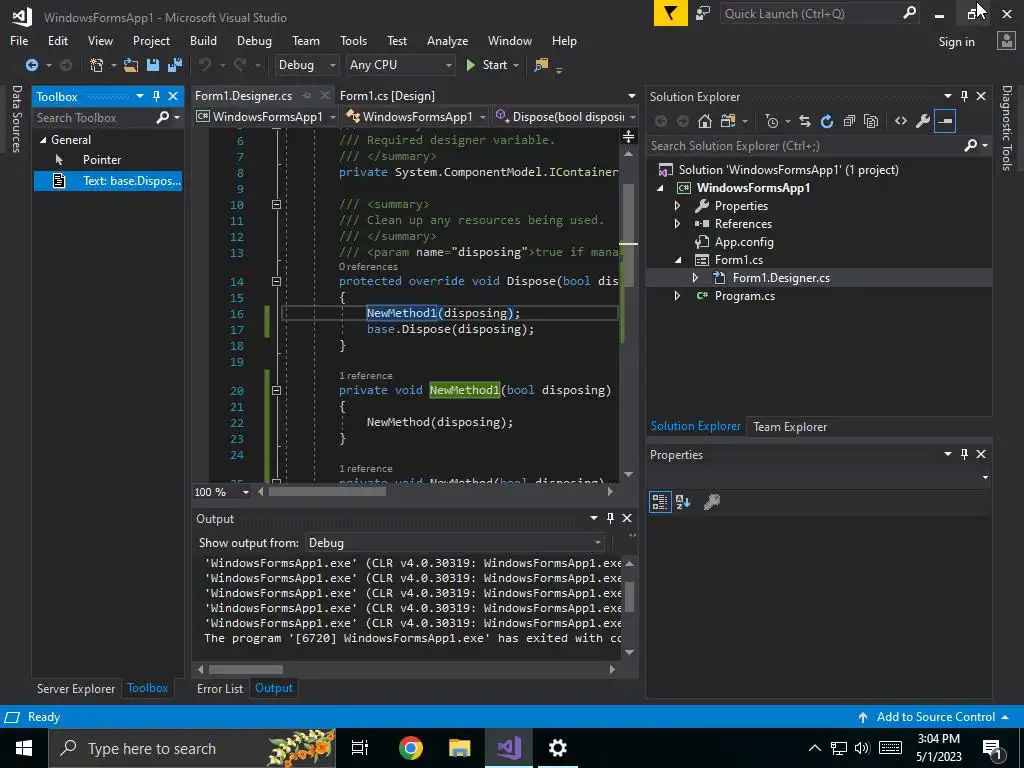Screen dimensions: 1024x768
Task: Click the split editor handle icon
Action: click(x=628, y=136)
